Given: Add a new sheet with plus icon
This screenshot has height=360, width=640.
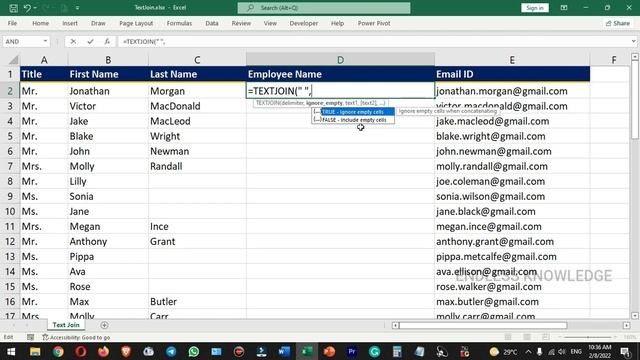Looking at the screenshot, I should click(104, 325).
